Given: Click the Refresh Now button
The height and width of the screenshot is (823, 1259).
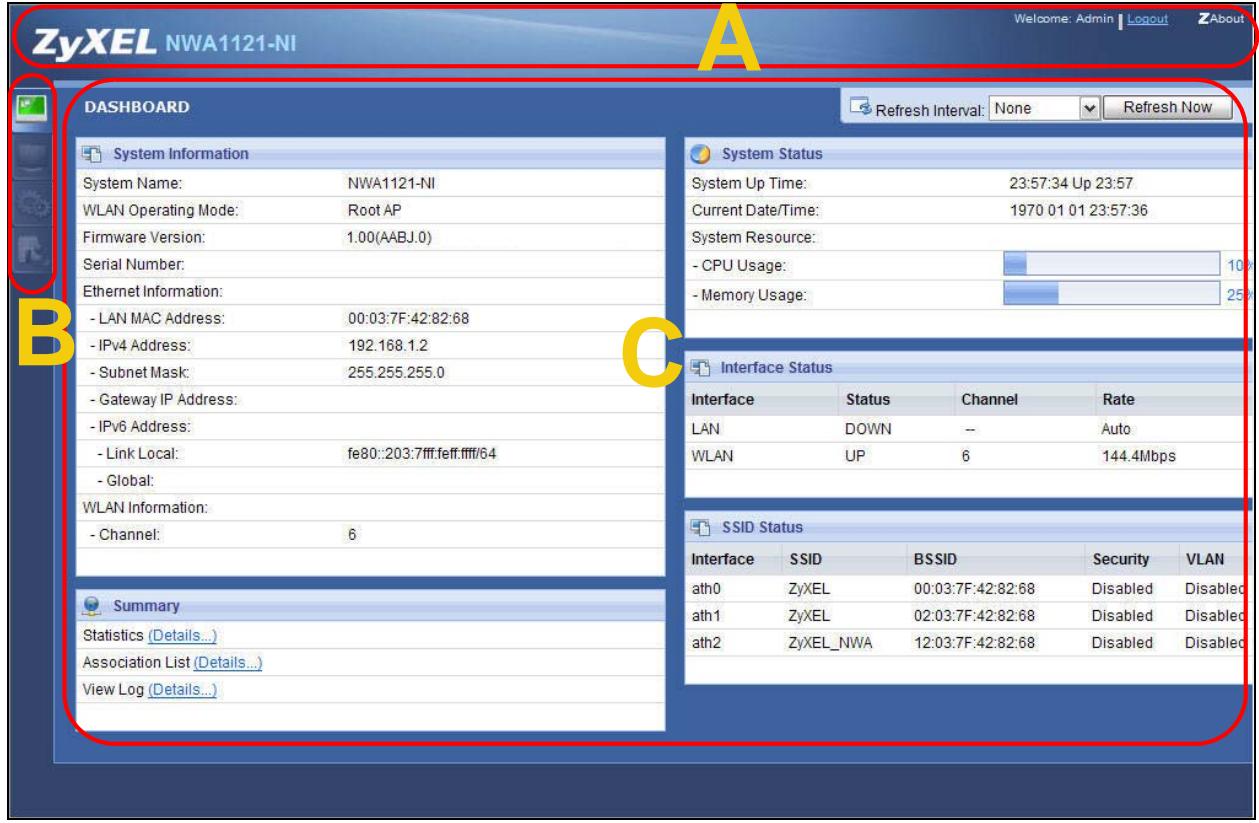Looking at the screenshot, I should pos(1167,107).
